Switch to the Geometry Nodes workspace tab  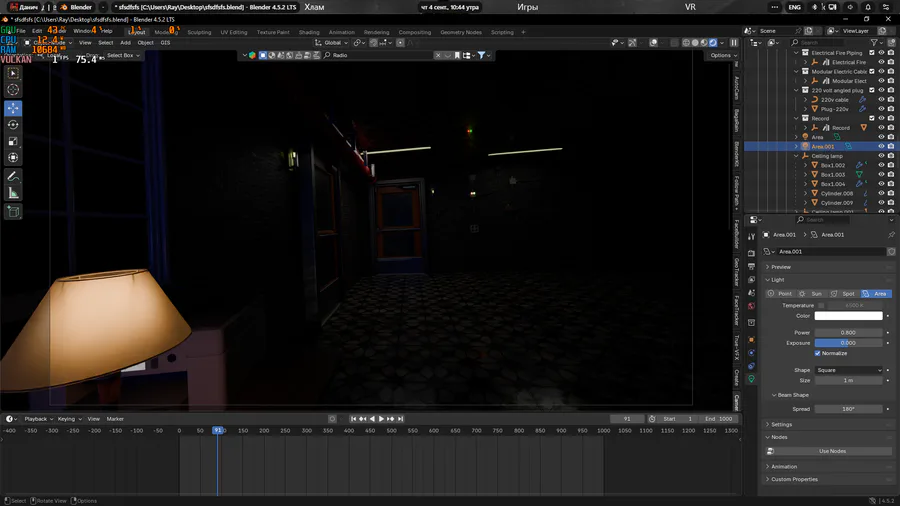tap(461, 32)
